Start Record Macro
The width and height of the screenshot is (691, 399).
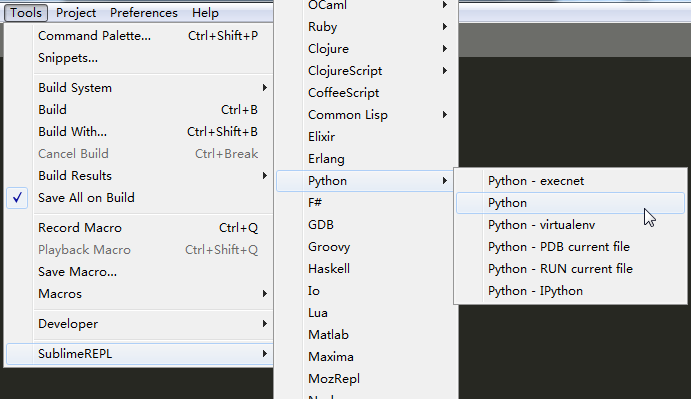tap(139, 228)
